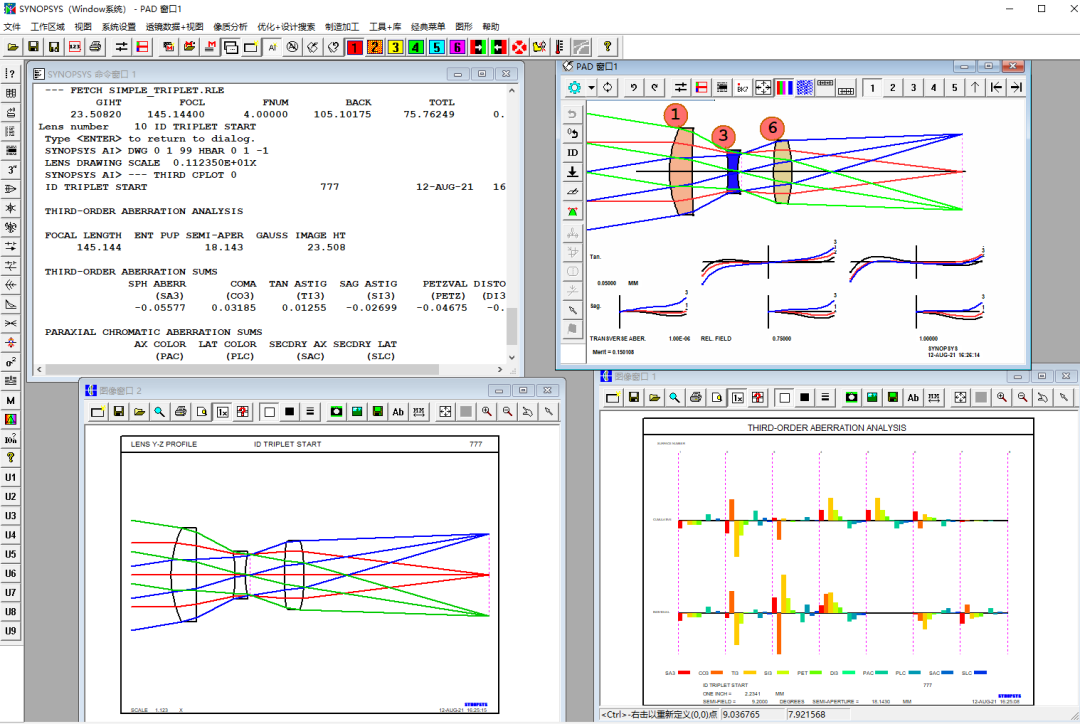The height and width of the screenshot is (724, 1080).
Task: Click the !? icon atop left sidebar
Action: [11, 74]
